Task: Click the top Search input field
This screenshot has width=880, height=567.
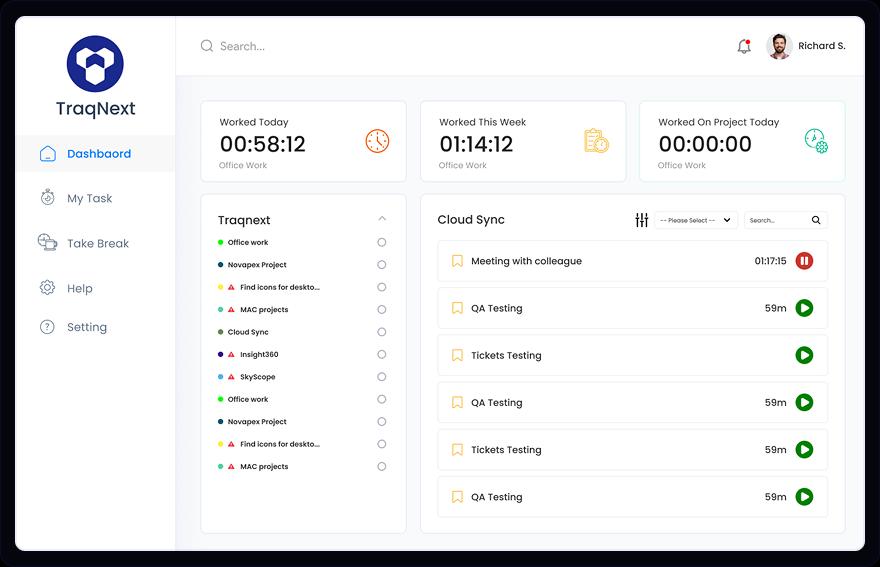Action: click(x=300, y=46)
